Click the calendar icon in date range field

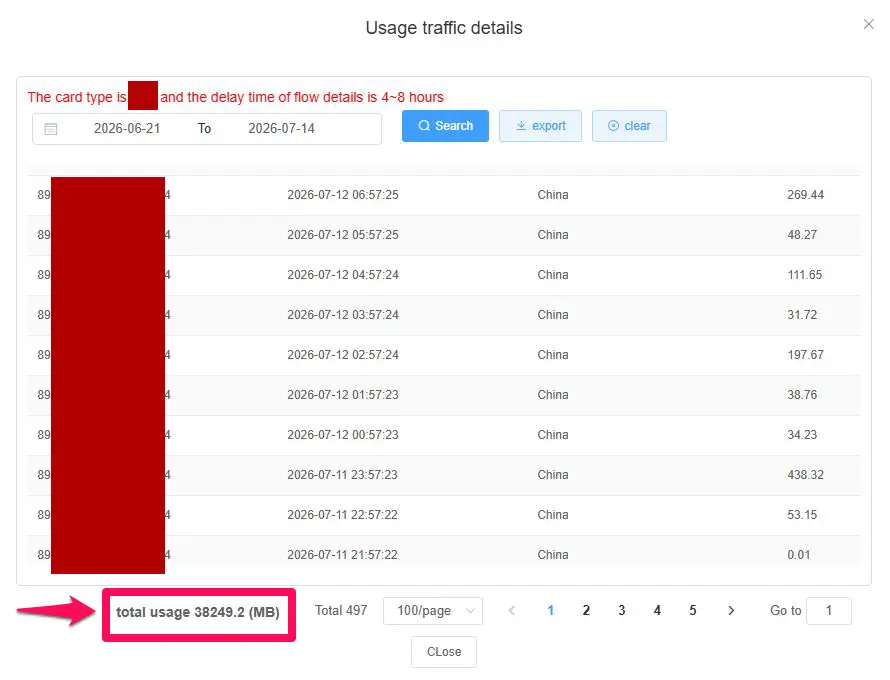(x=51, y=129)
